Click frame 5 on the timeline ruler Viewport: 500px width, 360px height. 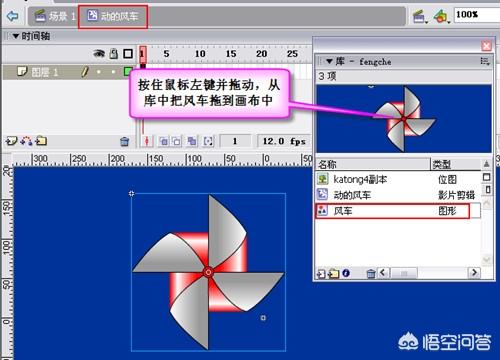coord(166,54)
